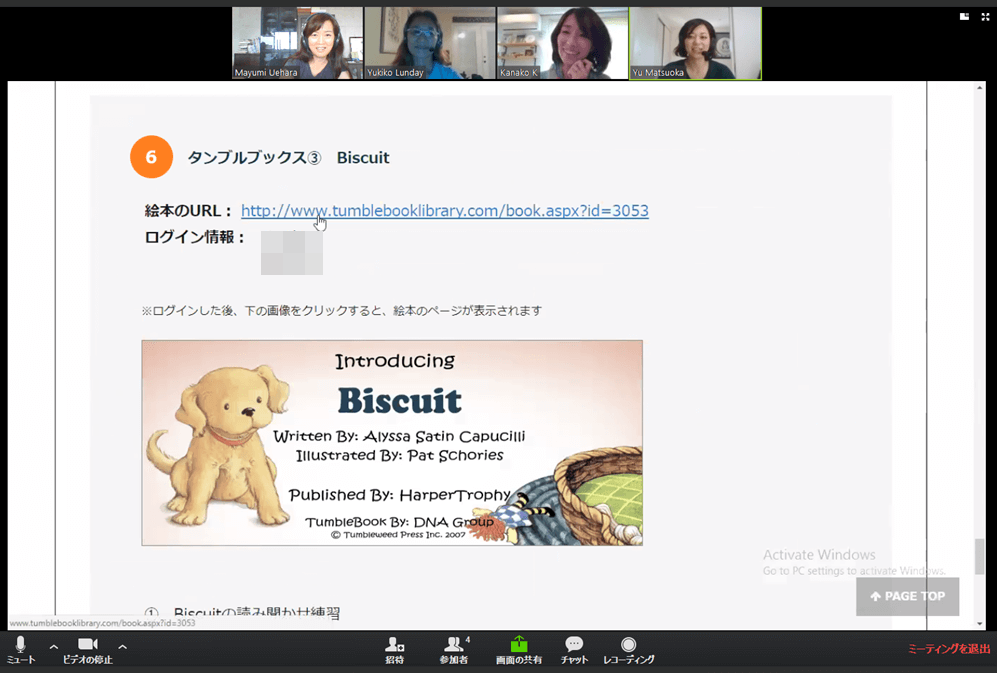Image resolution: width=997 pixels, height=673 pixels.
Task: Open the Invite (招待) icon
Action: 395,646
